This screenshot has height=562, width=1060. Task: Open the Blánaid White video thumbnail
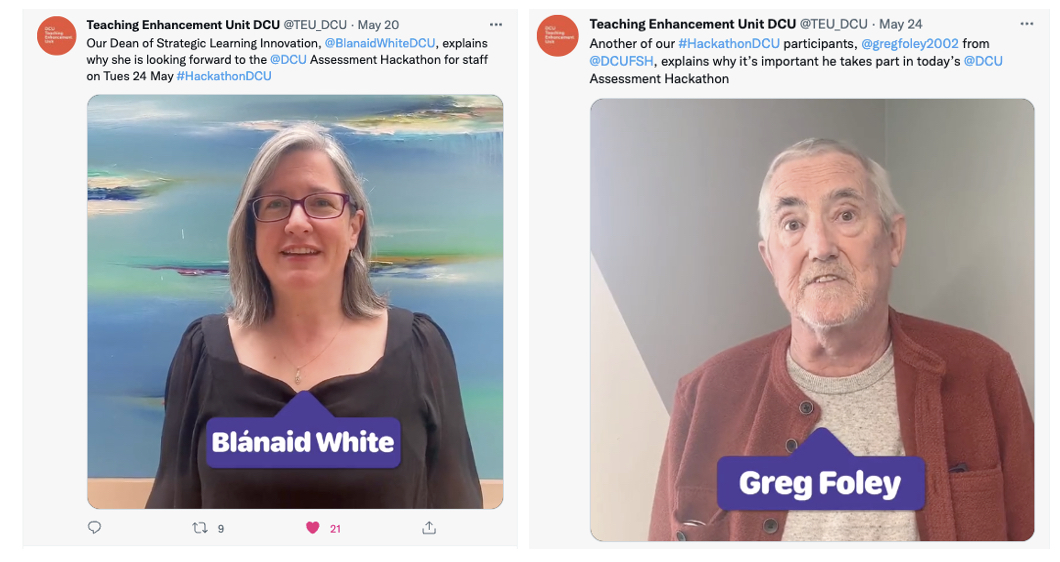click(295, 302)
